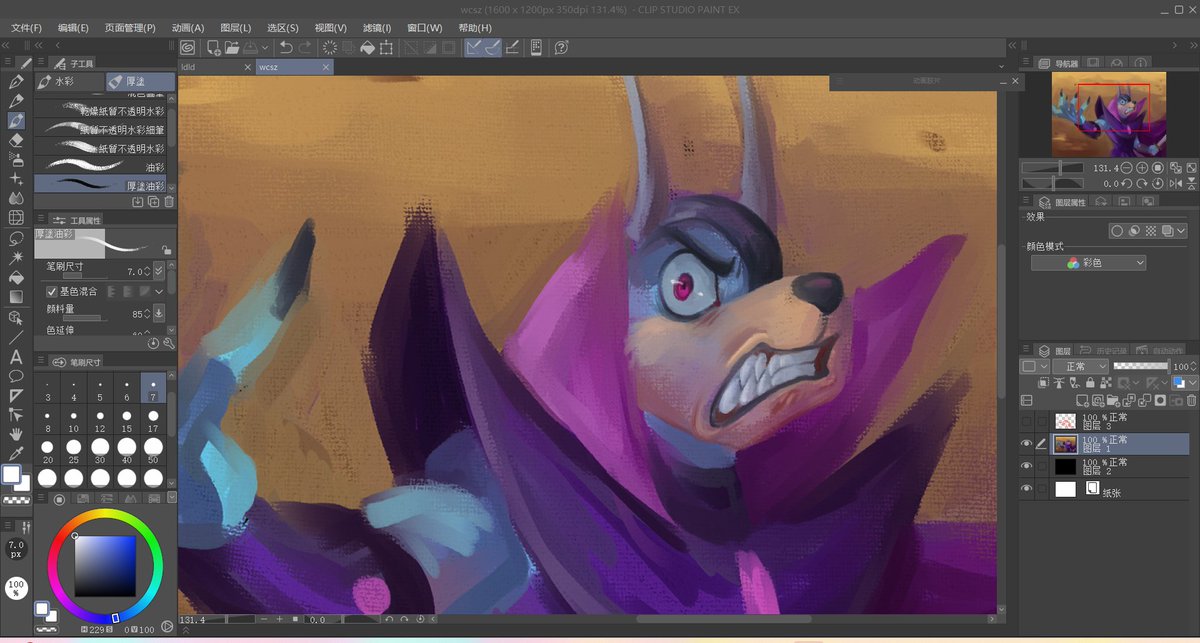Select the 厚塗油彩 brush
Image resolution: width=1200 pixels, height=643 pixels.
(101, 185)
